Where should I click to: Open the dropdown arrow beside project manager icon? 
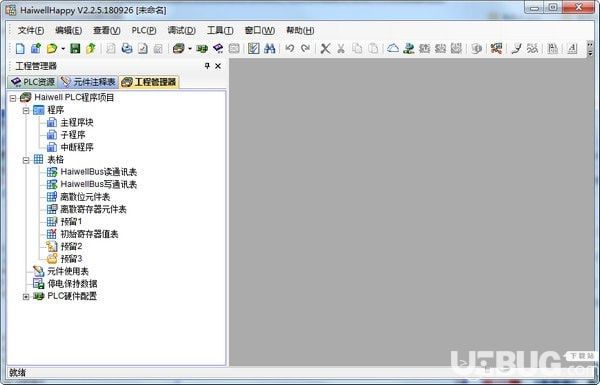[190, 49]
